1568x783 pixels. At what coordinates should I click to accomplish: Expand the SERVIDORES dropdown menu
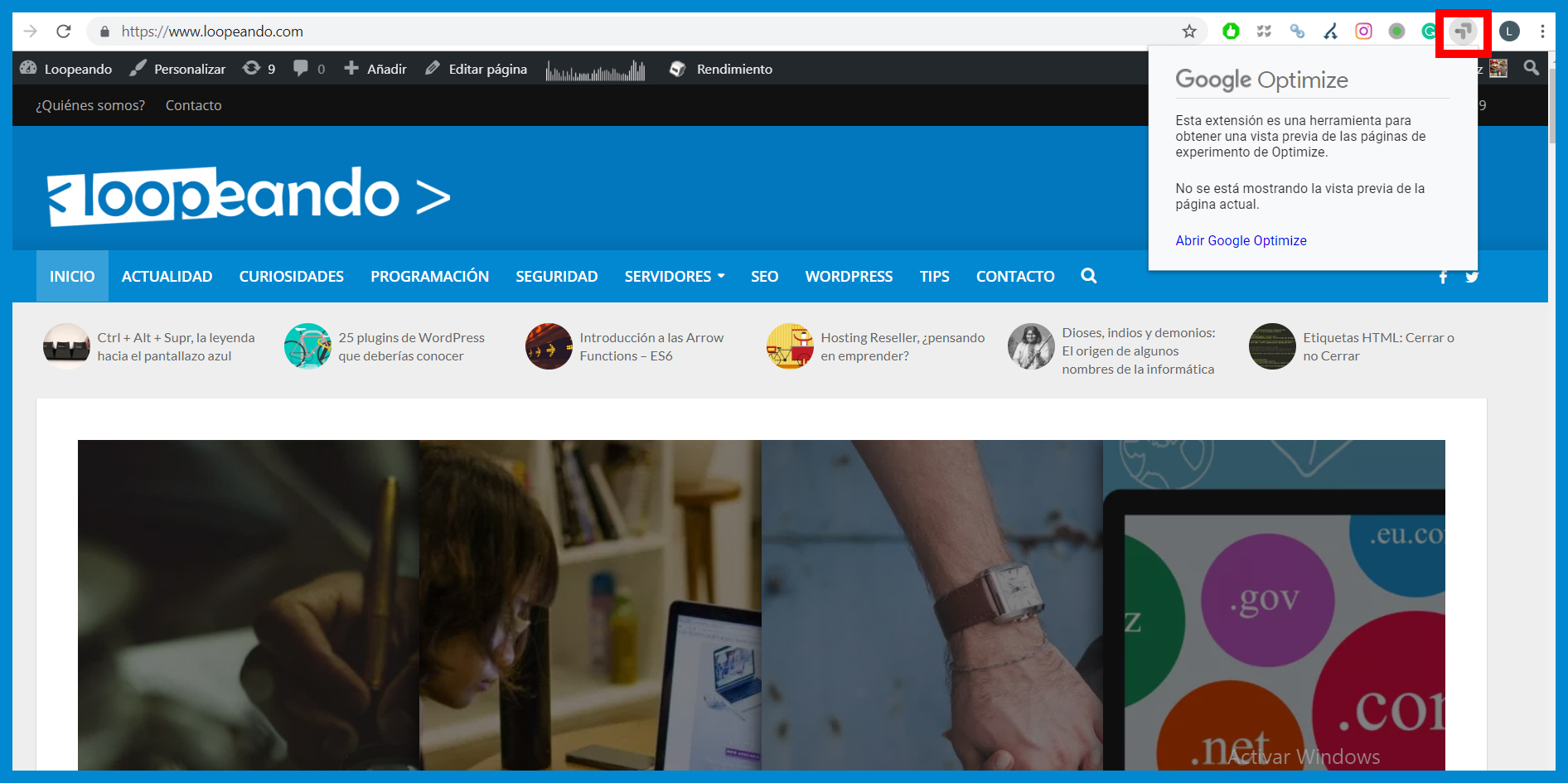point(675,276)
